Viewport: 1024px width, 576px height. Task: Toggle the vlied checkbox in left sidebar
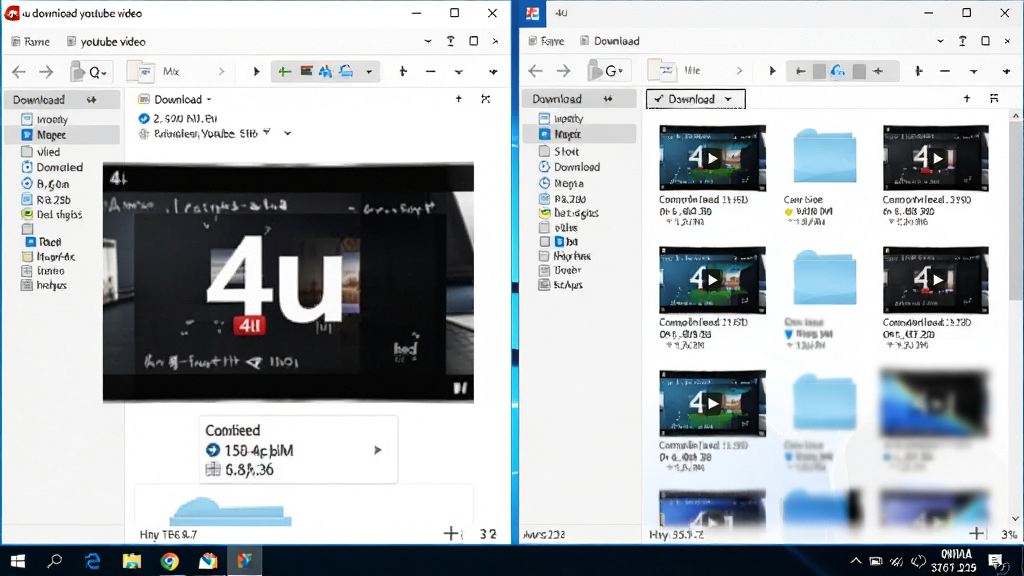point(27,152)
